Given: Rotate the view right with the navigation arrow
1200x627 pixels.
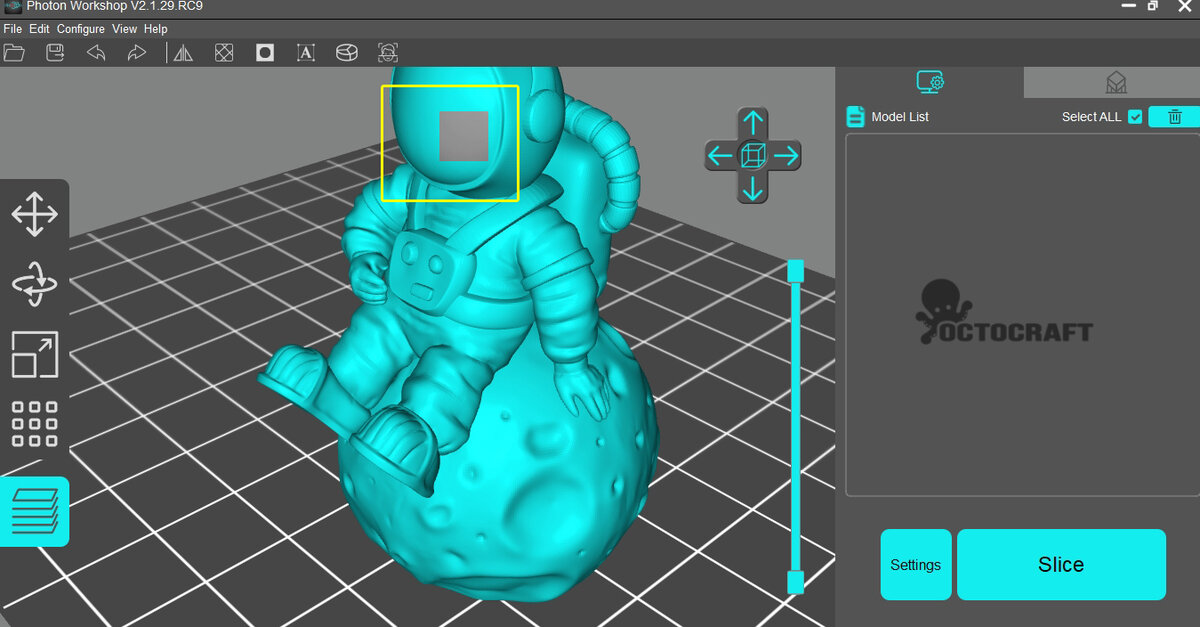Looking at the screenshot, I should coord(786,155).
